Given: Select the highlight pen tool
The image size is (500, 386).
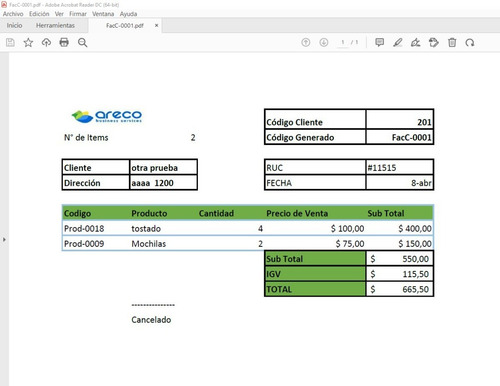Looking at the screenshot, I should pos(398,43).
